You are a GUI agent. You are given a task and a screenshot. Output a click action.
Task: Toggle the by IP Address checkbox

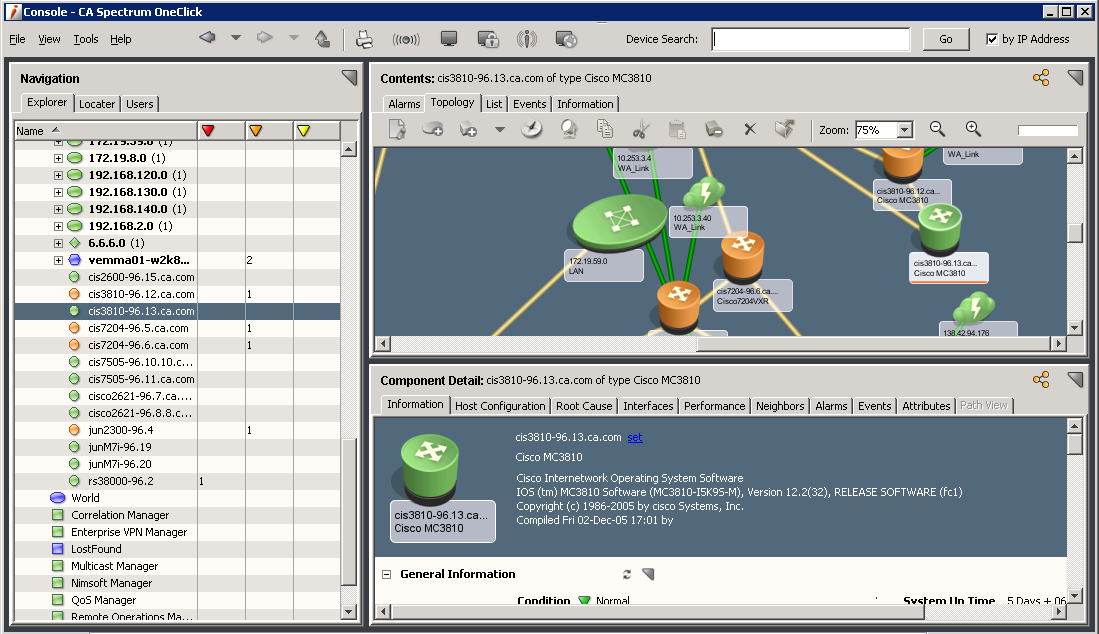[992, 39]
